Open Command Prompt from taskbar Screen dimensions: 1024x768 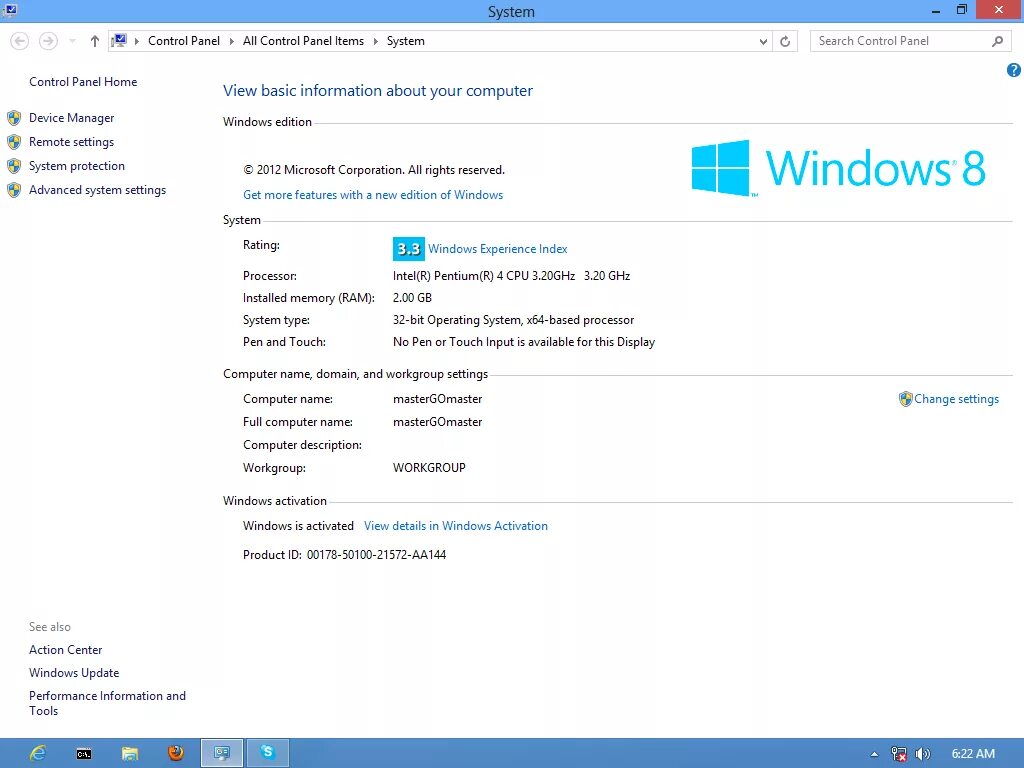[84, 754]
